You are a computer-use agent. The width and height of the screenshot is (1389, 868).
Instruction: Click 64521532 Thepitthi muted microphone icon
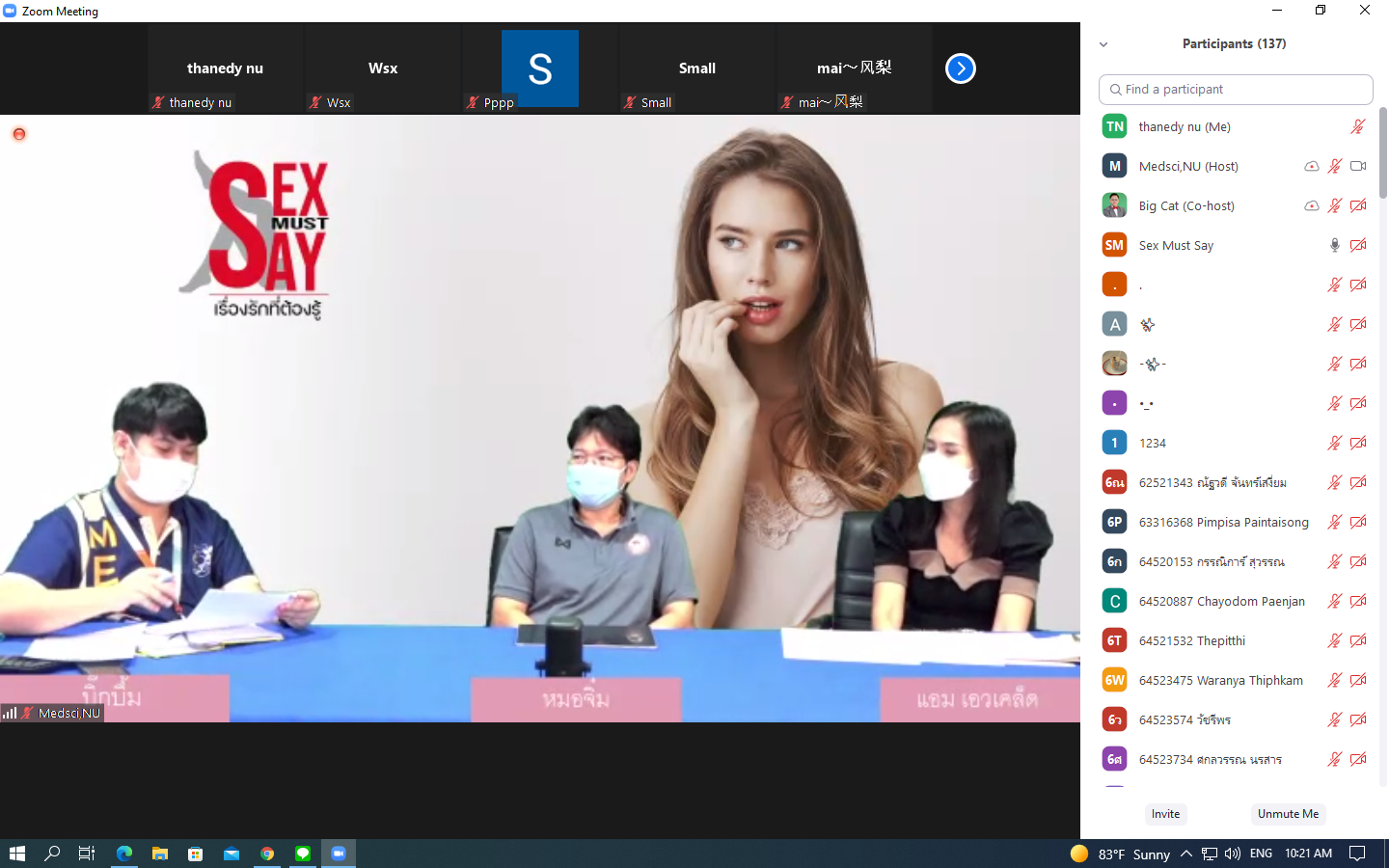[1334, 640]
